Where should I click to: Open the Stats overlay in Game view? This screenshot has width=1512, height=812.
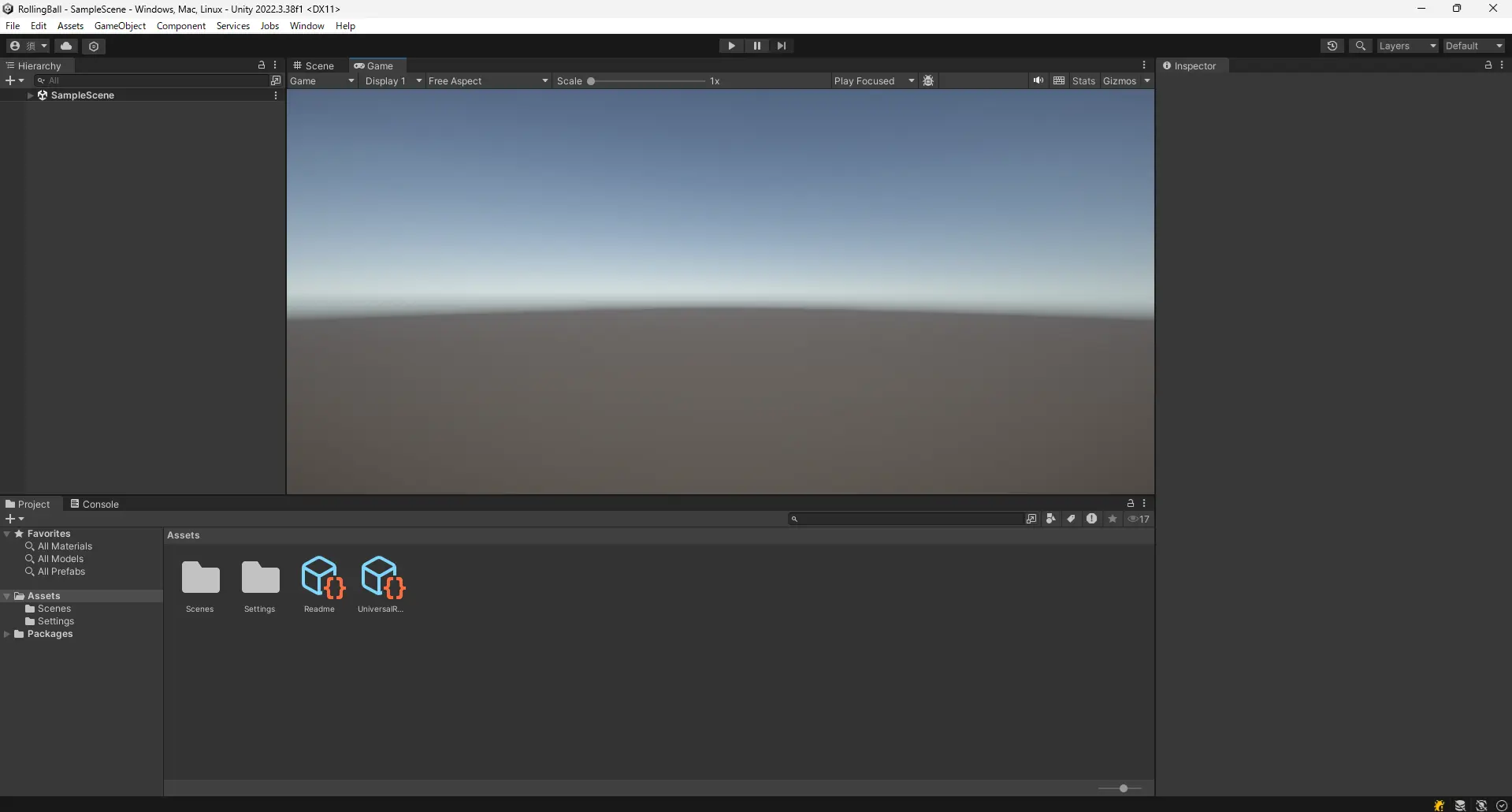pyautogui.click(x=1083, y=80)
